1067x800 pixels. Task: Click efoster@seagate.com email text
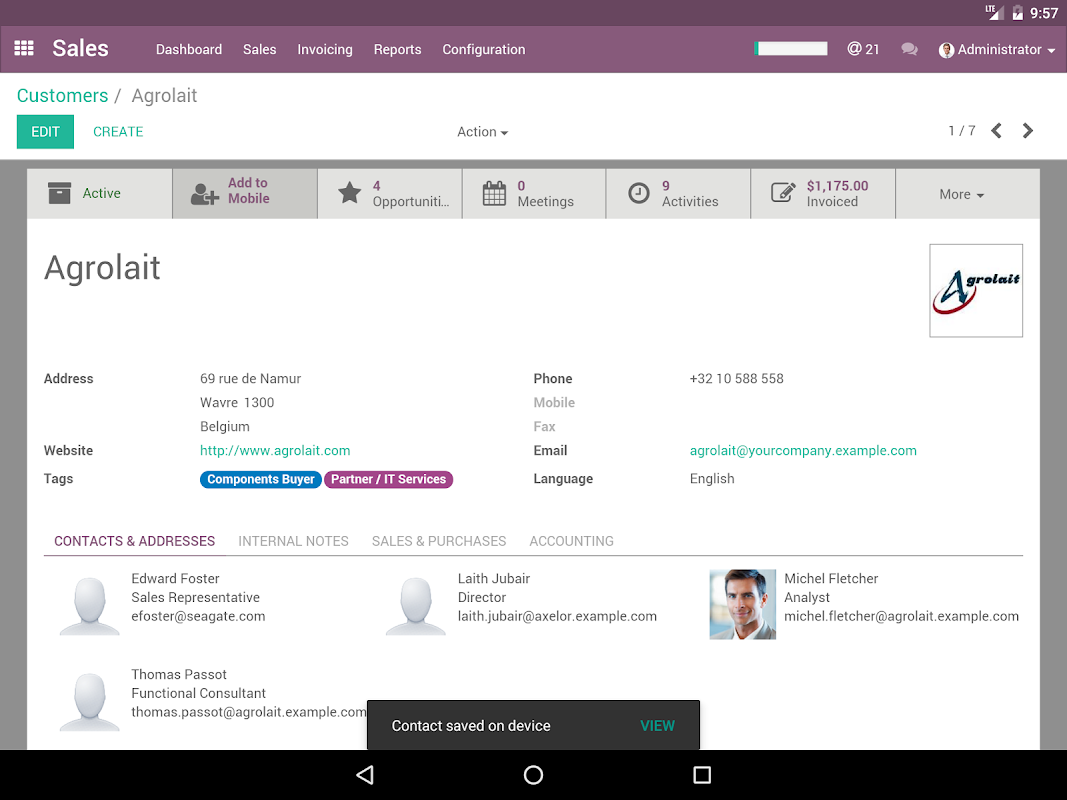pos(198,616)
